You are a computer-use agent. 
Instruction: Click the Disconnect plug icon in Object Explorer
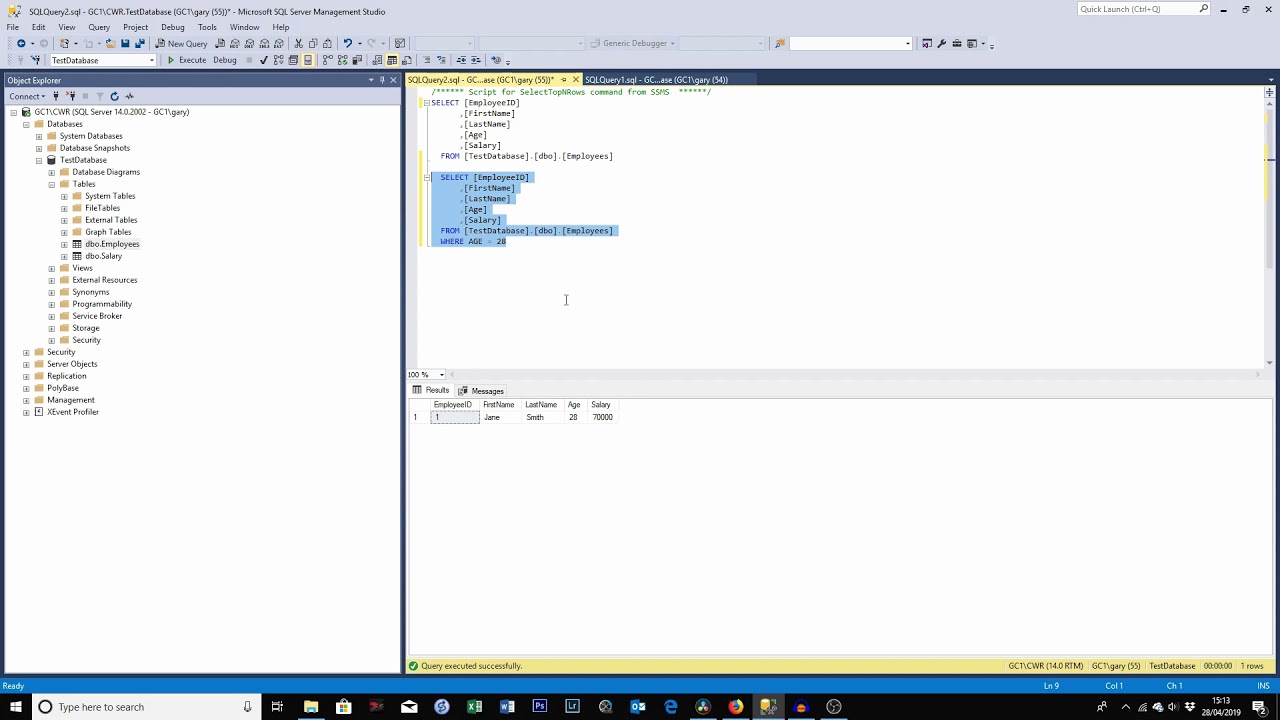(x=70, y=96)
